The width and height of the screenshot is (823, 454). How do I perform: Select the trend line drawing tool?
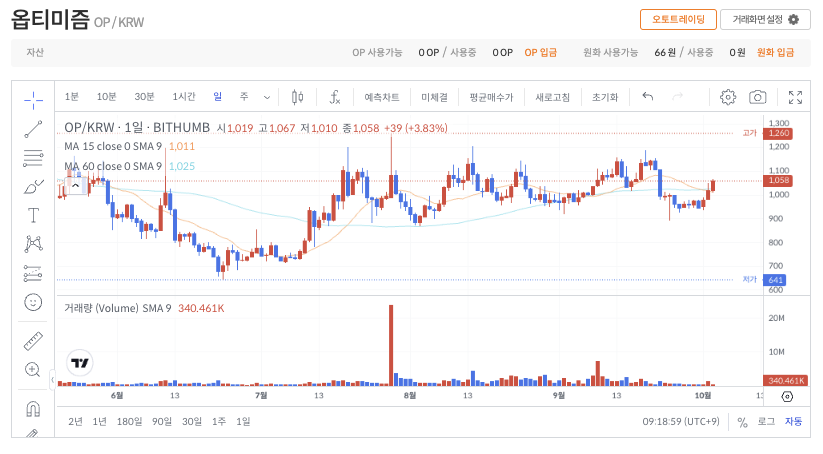tap(33, 128)
